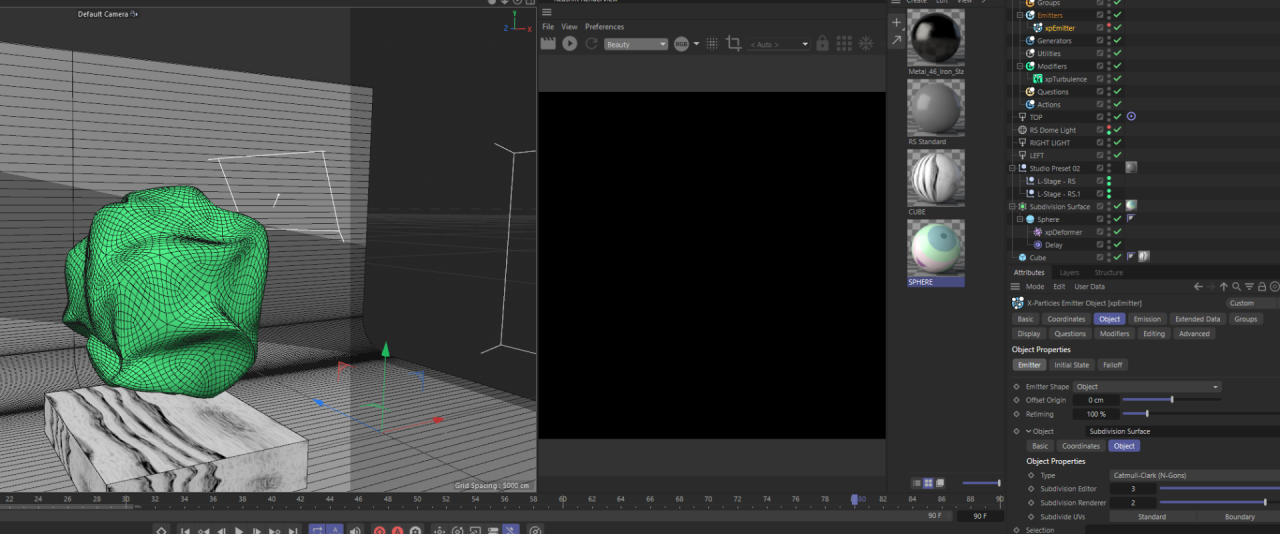Viewport: 1280px width, 534px height.
Task: Click the timeline play button
Action: [x=239, y=531]
